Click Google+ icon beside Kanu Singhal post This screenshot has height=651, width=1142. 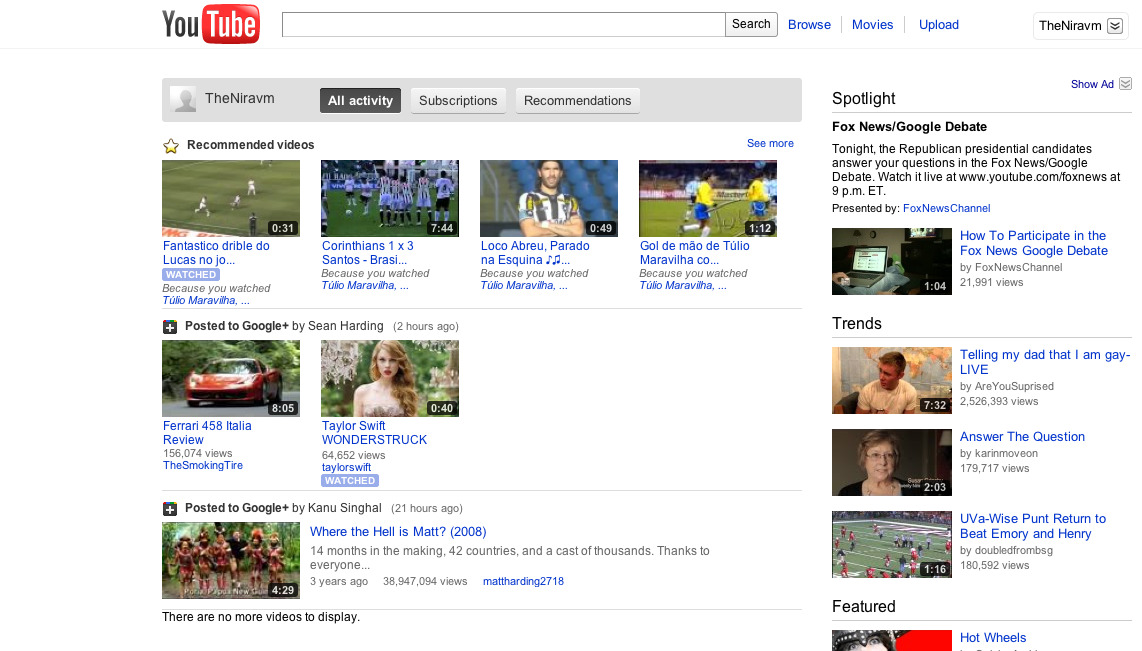coord(170,509)
